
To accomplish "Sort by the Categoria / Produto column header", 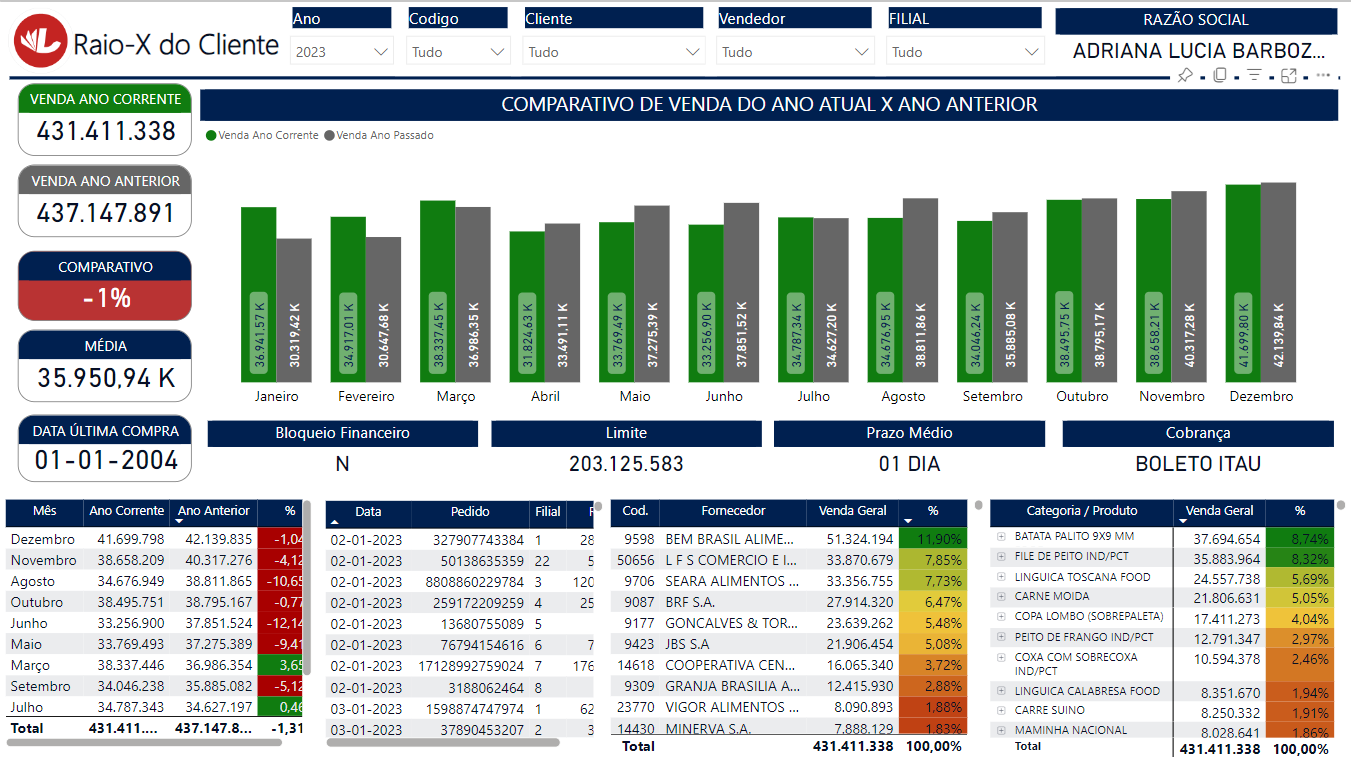I will click(1082, 511).
